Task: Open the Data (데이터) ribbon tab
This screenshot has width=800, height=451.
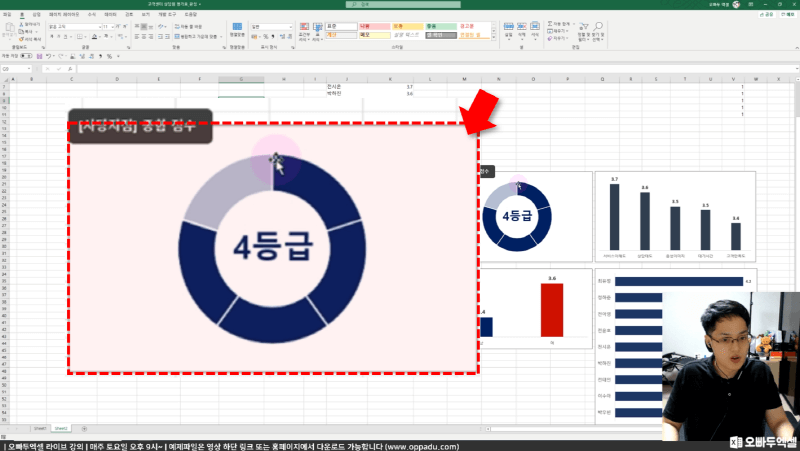Action: 110,14
